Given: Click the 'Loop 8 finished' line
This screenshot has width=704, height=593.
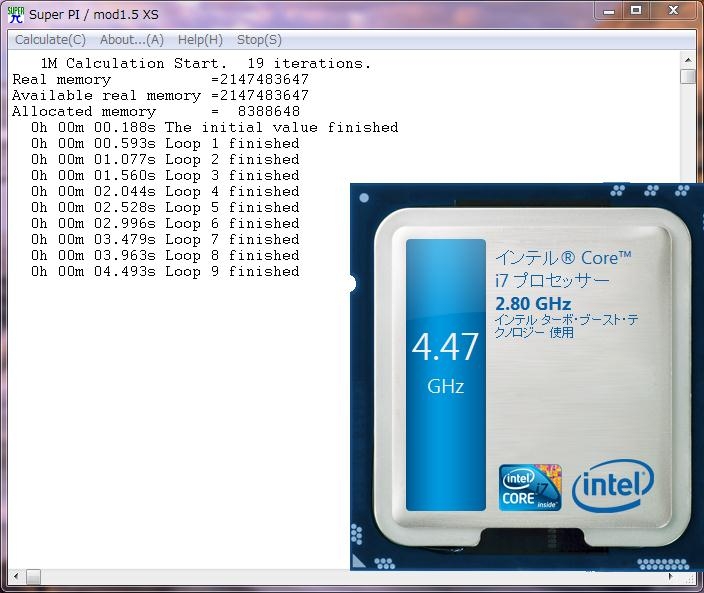Looking at the screenshot, I should (x=165, y=255).
